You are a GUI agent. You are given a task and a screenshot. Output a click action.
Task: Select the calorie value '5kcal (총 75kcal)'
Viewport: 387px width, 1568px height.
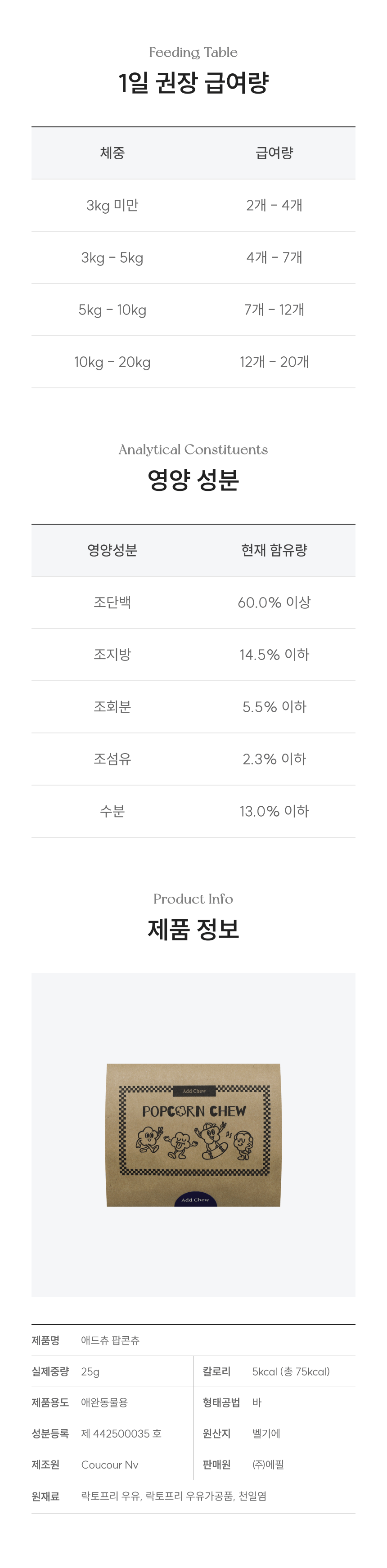pyautogui.click(x=291, y=1371)
